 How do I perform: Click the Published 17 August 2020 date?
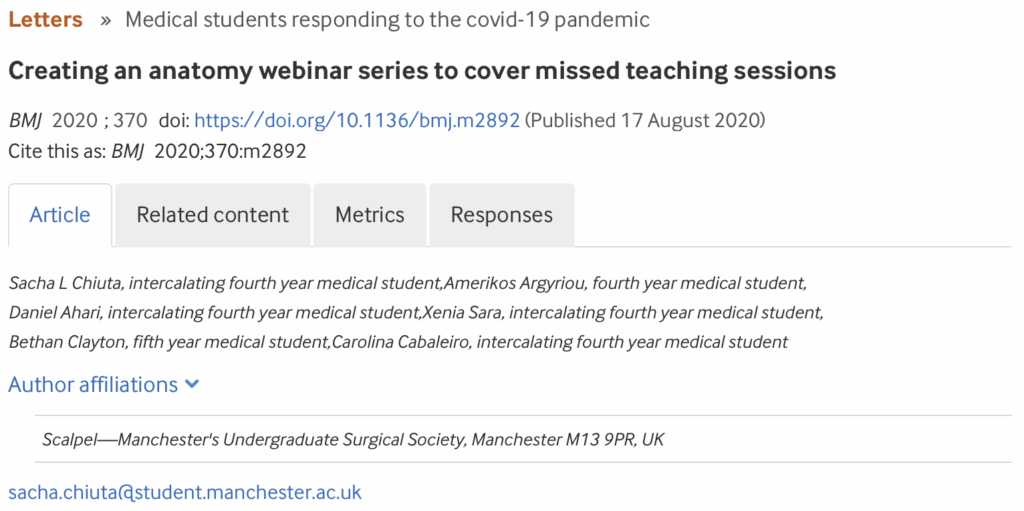click(645, 121)
